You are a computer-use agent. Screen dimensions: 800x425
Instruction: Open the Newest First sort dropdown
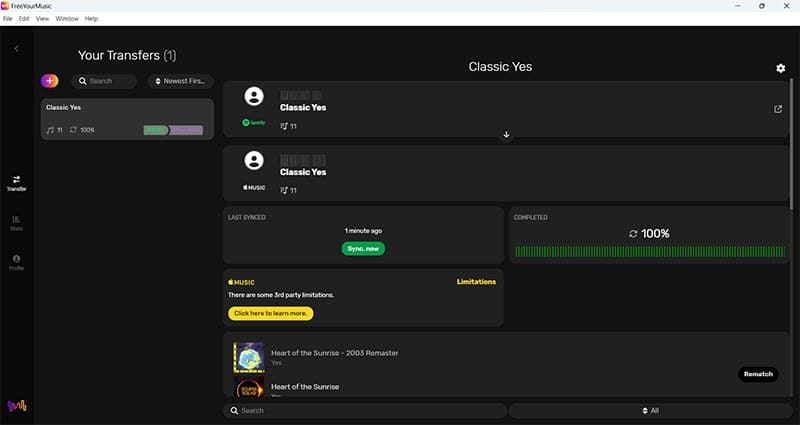pos(181,81)
